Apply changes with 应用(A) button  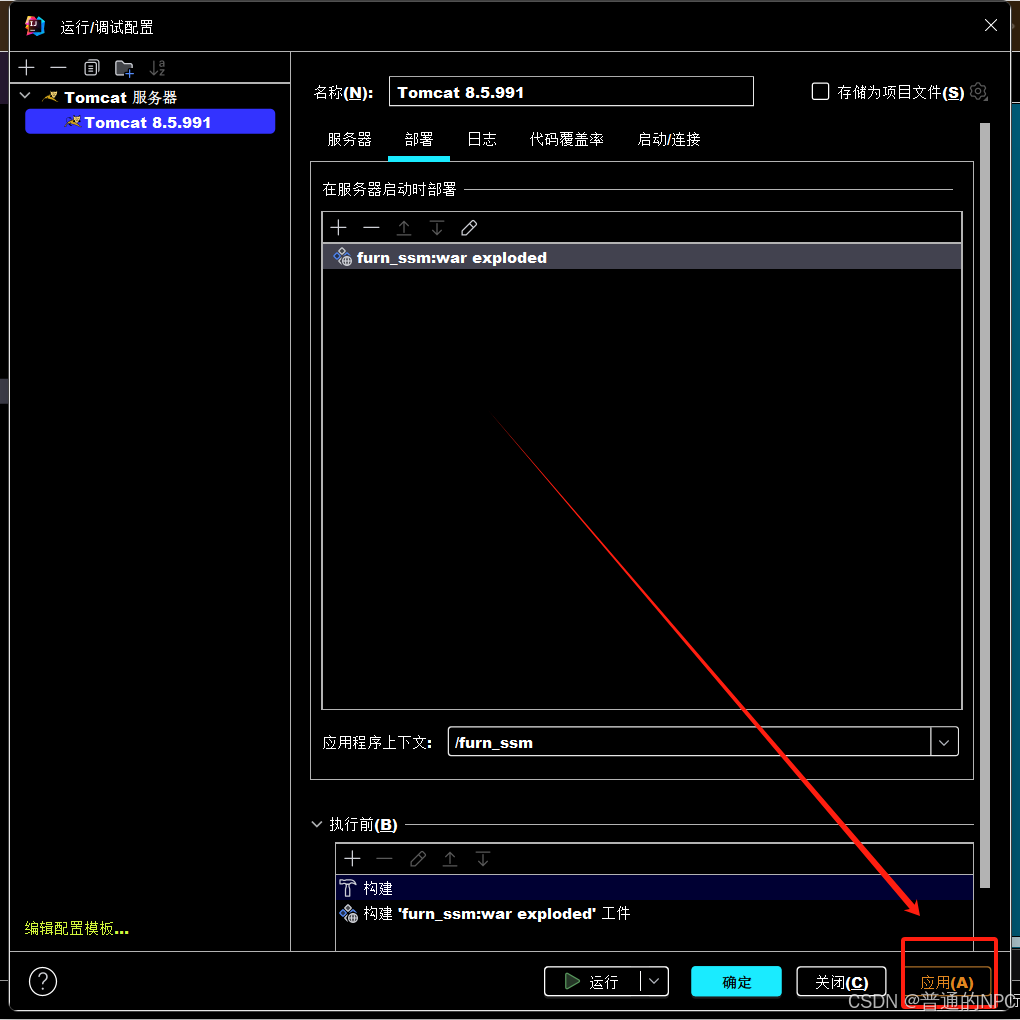(946, 981)
